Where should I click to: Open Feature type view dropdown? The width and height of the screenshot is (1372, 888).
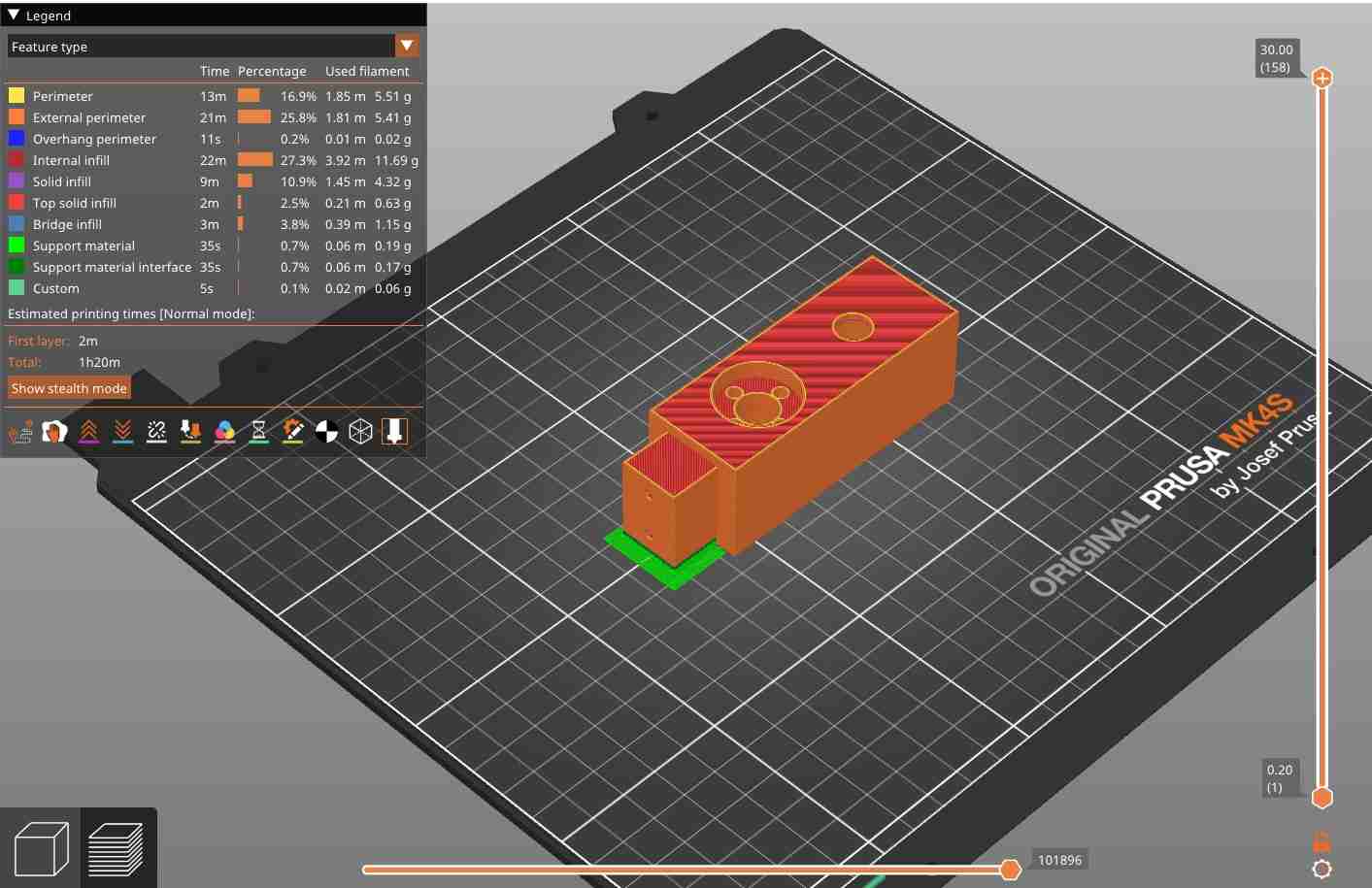pos(213,47)
